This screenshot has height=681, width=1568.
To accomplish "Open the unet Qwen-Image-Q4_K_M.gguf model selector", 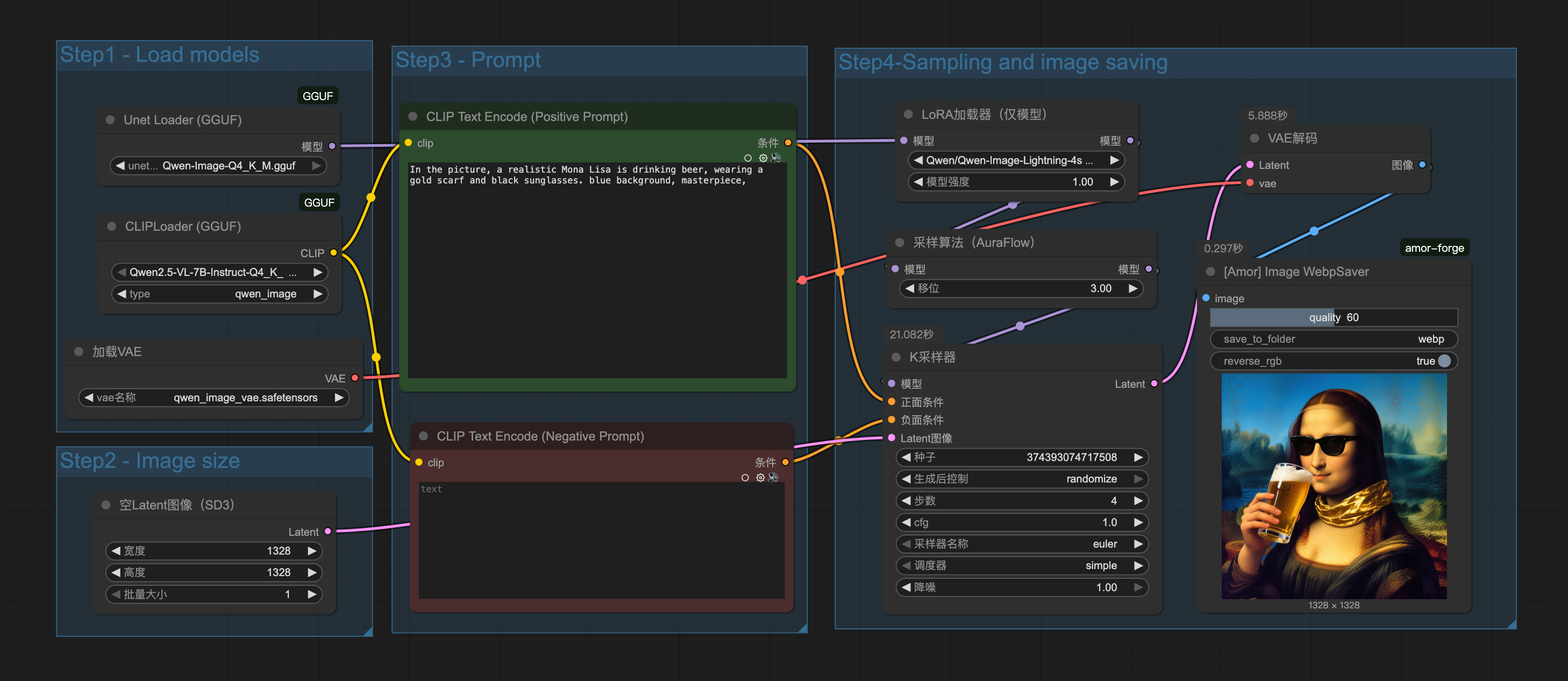I will pyautogui.click(x=218, y=166).
